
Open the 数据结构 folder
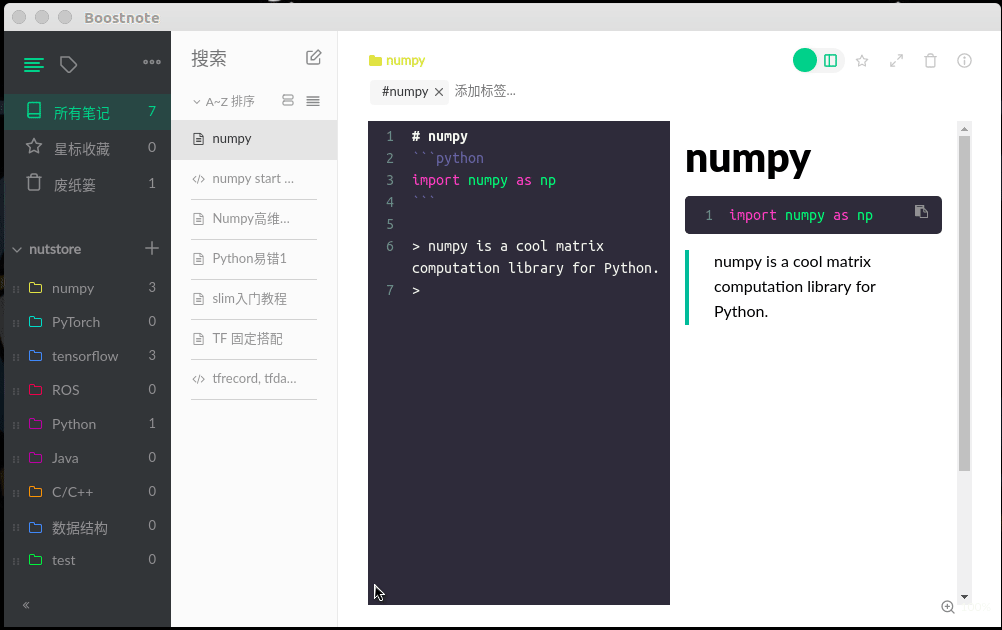coord(88,526)
